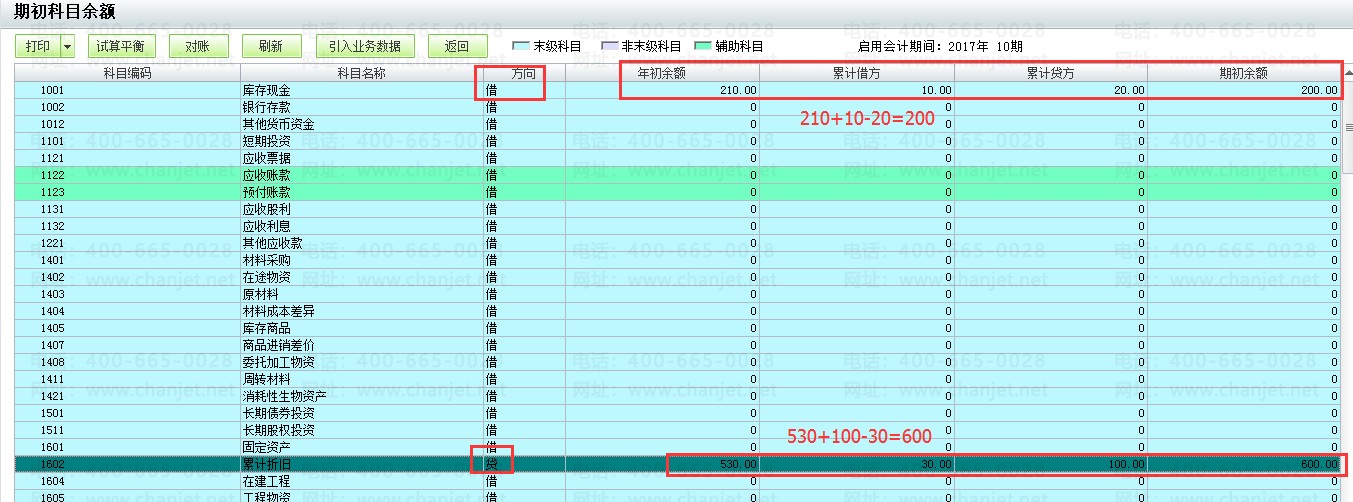Edit 年初余额 cell for 库存现金
The width and height of the screenshot is (1353, 502).
click(x=662, y=90)
